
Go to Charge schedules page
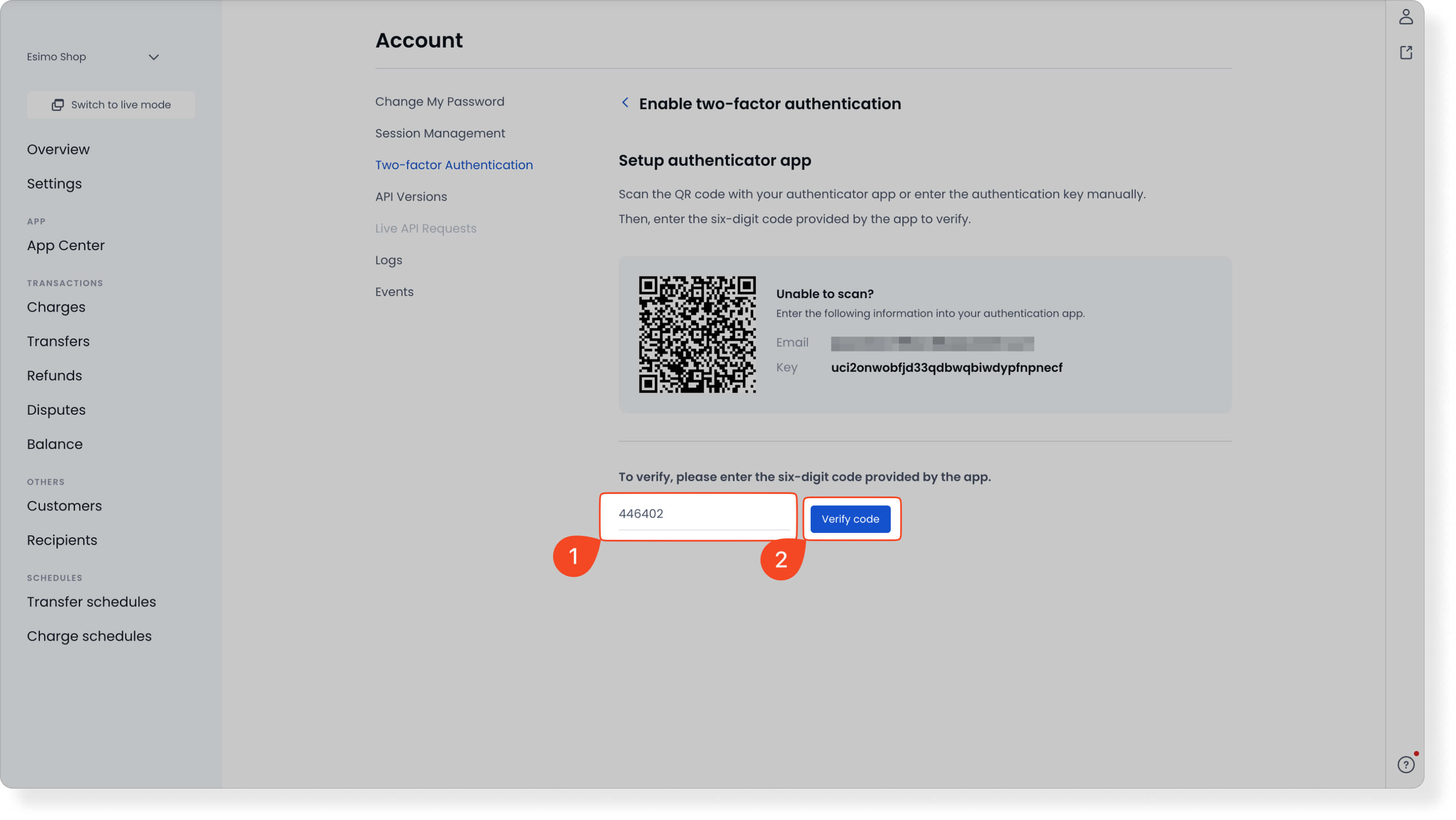(x=89, y=636)
